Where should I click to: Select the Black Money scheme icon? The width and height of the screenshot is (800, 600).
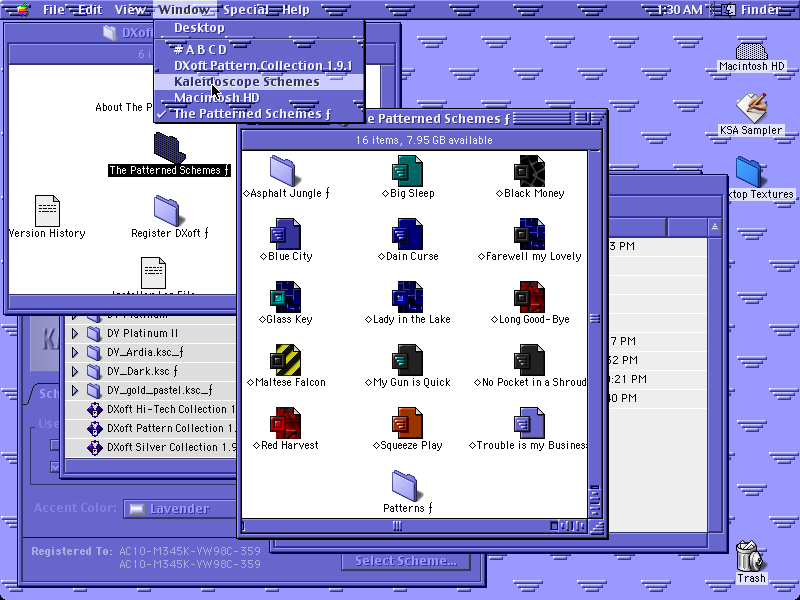pyautogui.click(x=529, y=171)
